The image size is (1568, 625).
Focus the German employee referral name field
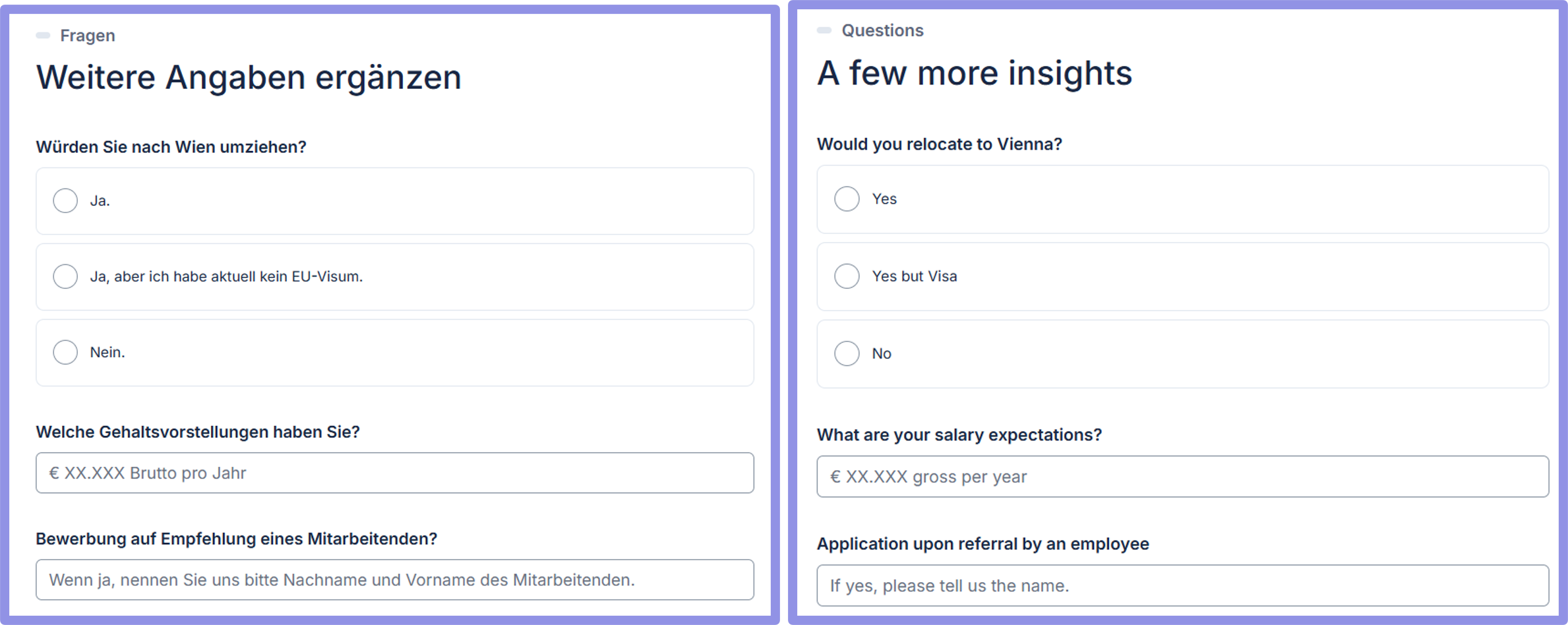pyautogui.click(x=394, y=580)
